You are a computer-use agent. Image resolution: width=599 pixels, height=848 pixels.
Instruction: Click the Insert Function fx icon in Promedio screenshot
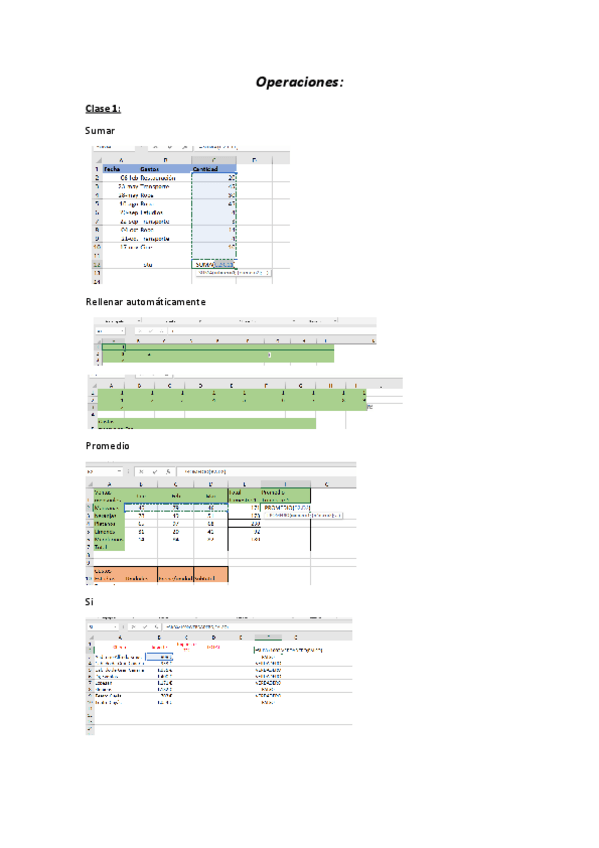pyautogui.click(x=168, y=472)
